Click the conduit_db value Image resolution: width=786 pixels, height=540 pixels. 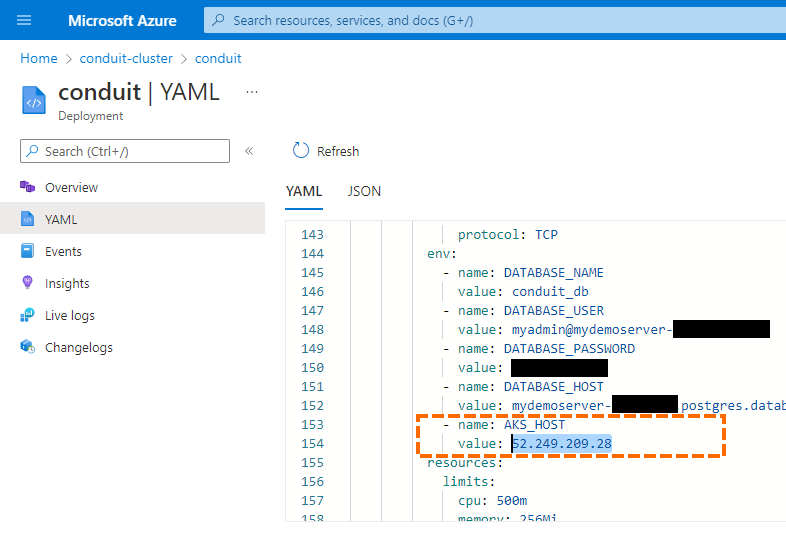click(550, 292)
